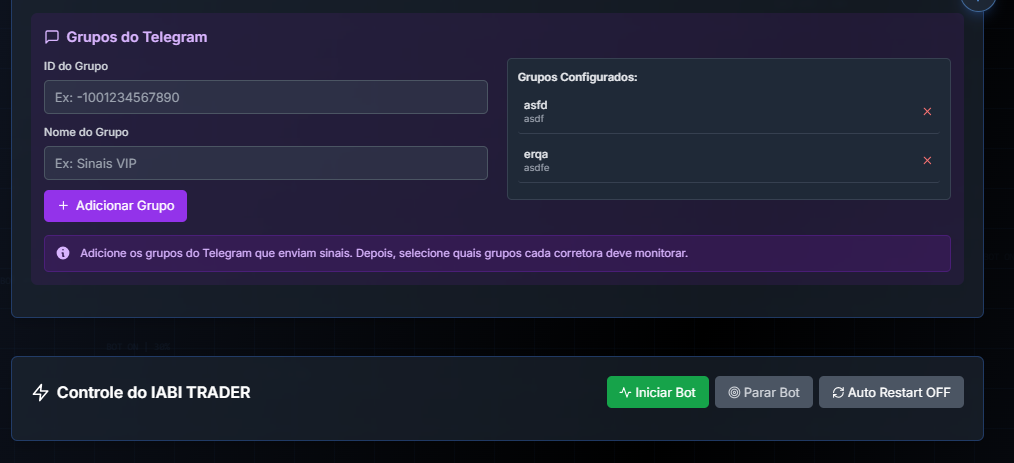Start the bot with Iniciar Bot
Viewport: 1014px width, 463px height.
coord(658,392)
